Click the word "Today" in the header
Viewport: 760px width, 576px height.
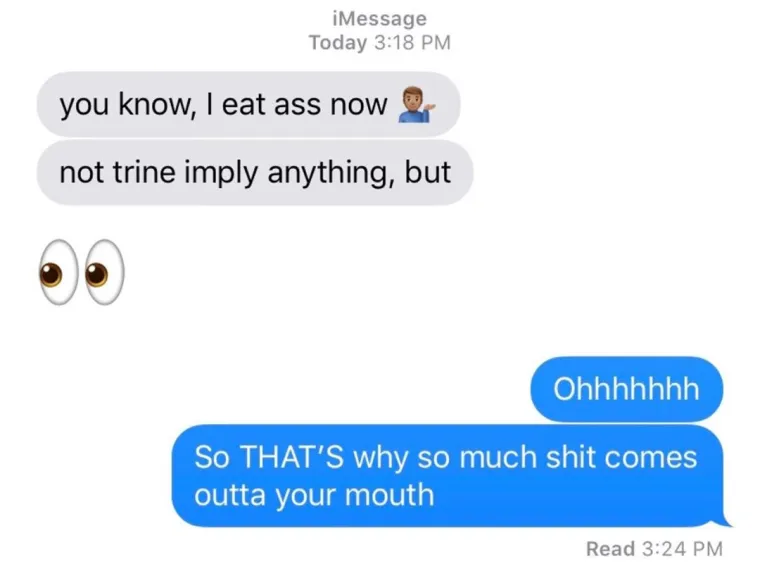(338, 42)
